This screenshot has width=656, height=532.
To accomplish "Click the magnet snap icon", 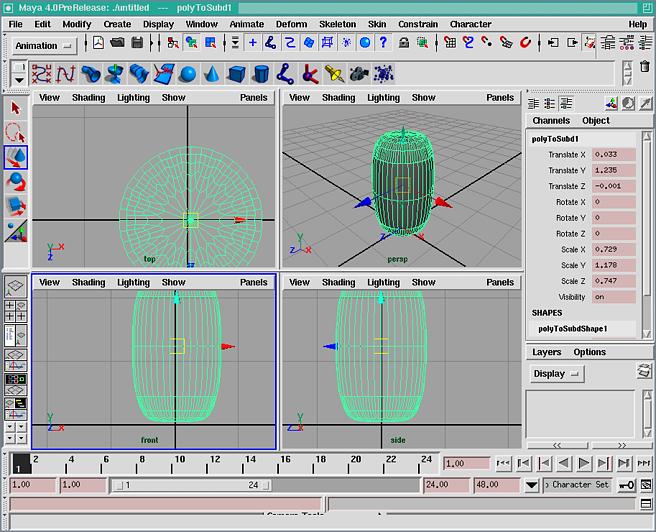I will (524, 43).
